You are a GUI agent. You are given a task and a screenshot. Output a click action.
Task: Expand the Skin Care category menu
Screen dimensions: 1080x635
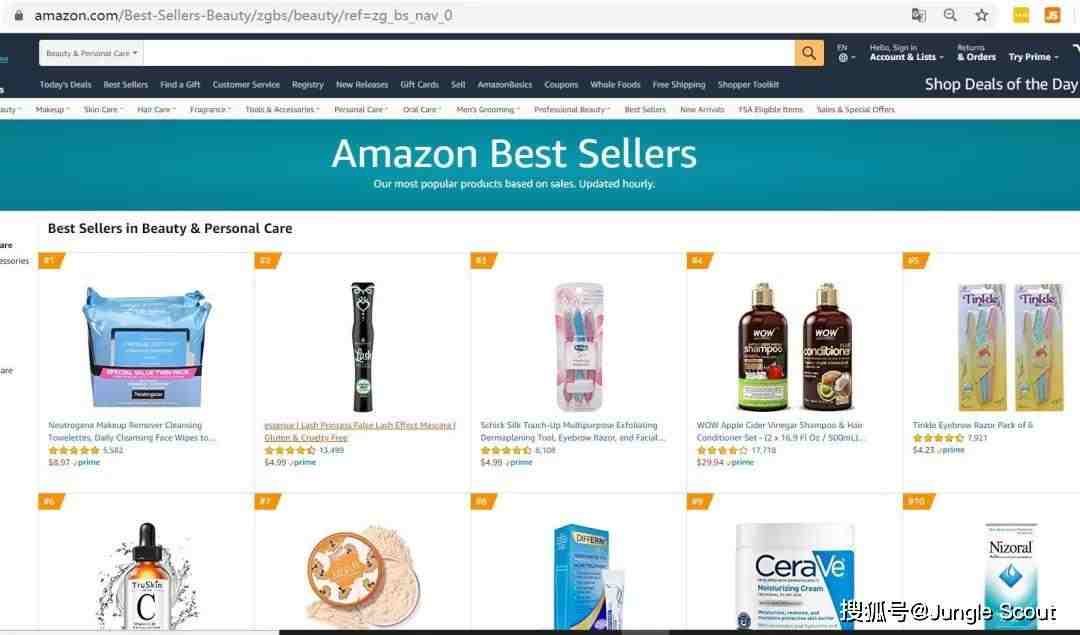point(103,110)
